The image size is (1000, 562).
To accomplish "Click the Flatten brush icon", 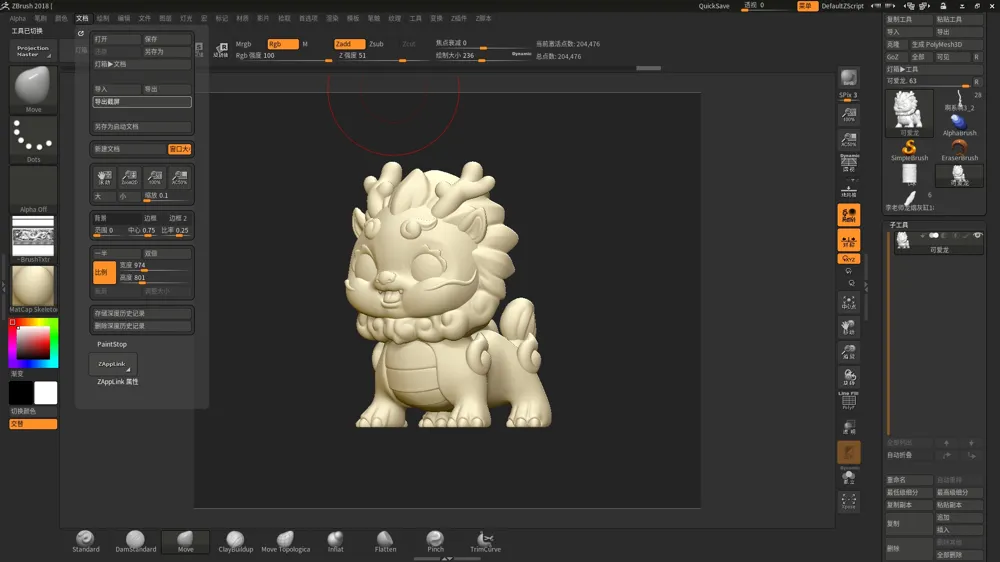I will click(385, 541).
